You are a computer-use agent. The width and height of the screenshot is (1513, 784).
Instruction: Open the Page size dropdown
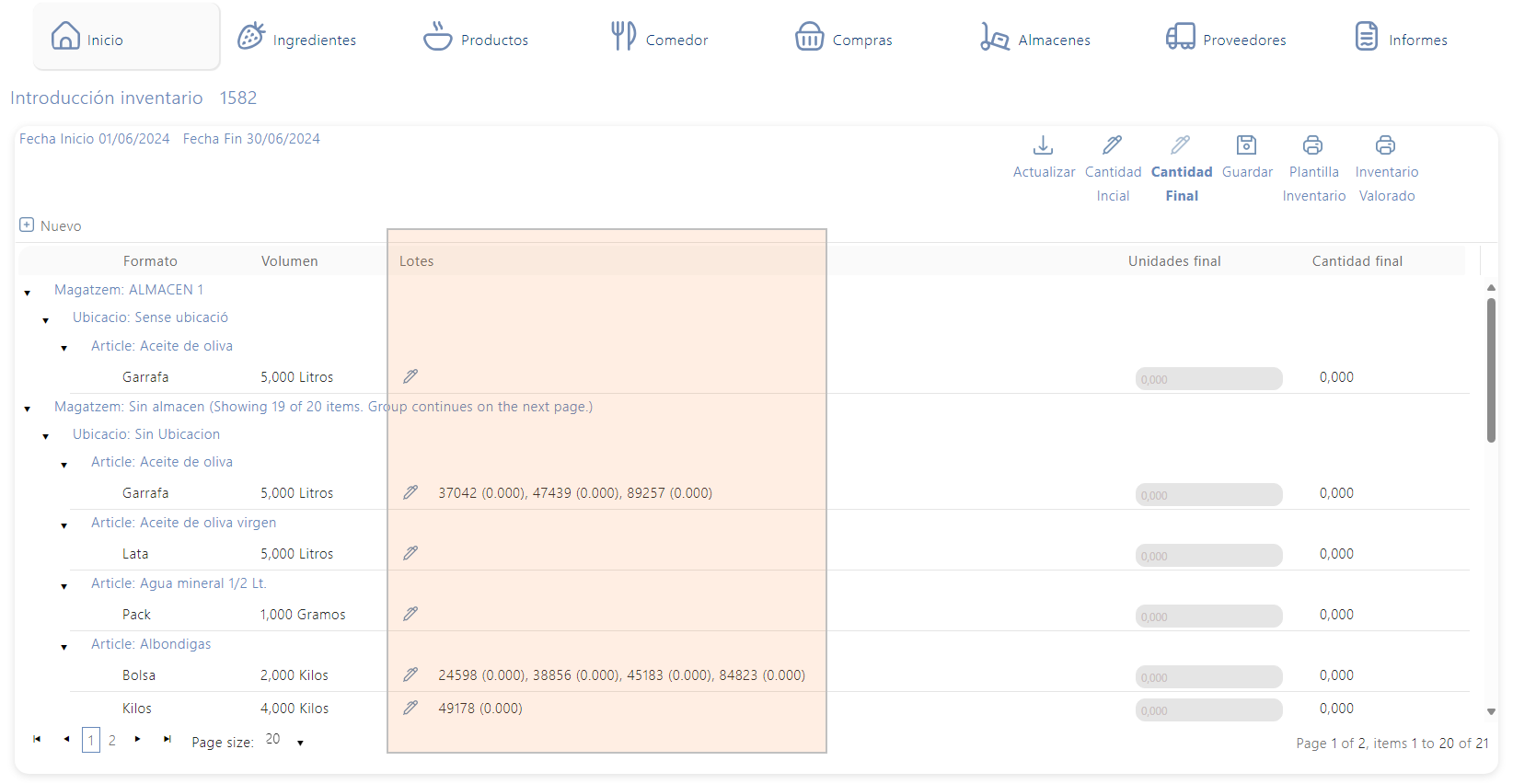300,743
